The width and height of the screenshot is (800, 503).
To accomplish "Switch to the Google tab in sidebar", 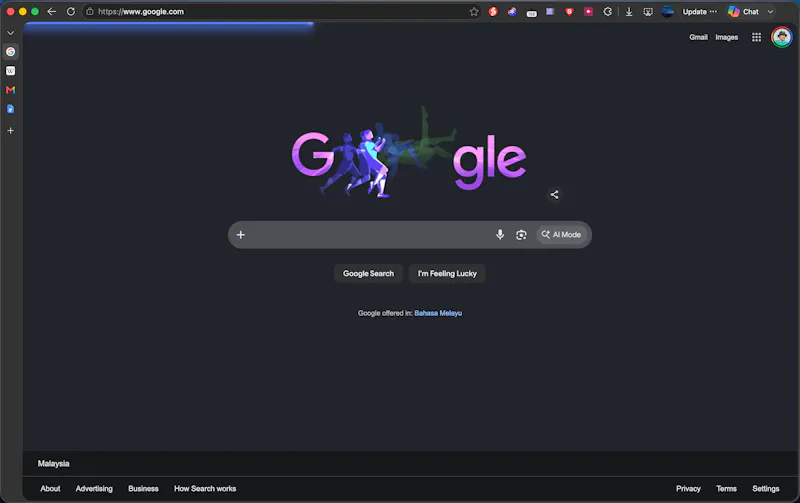I will (10, 52).
